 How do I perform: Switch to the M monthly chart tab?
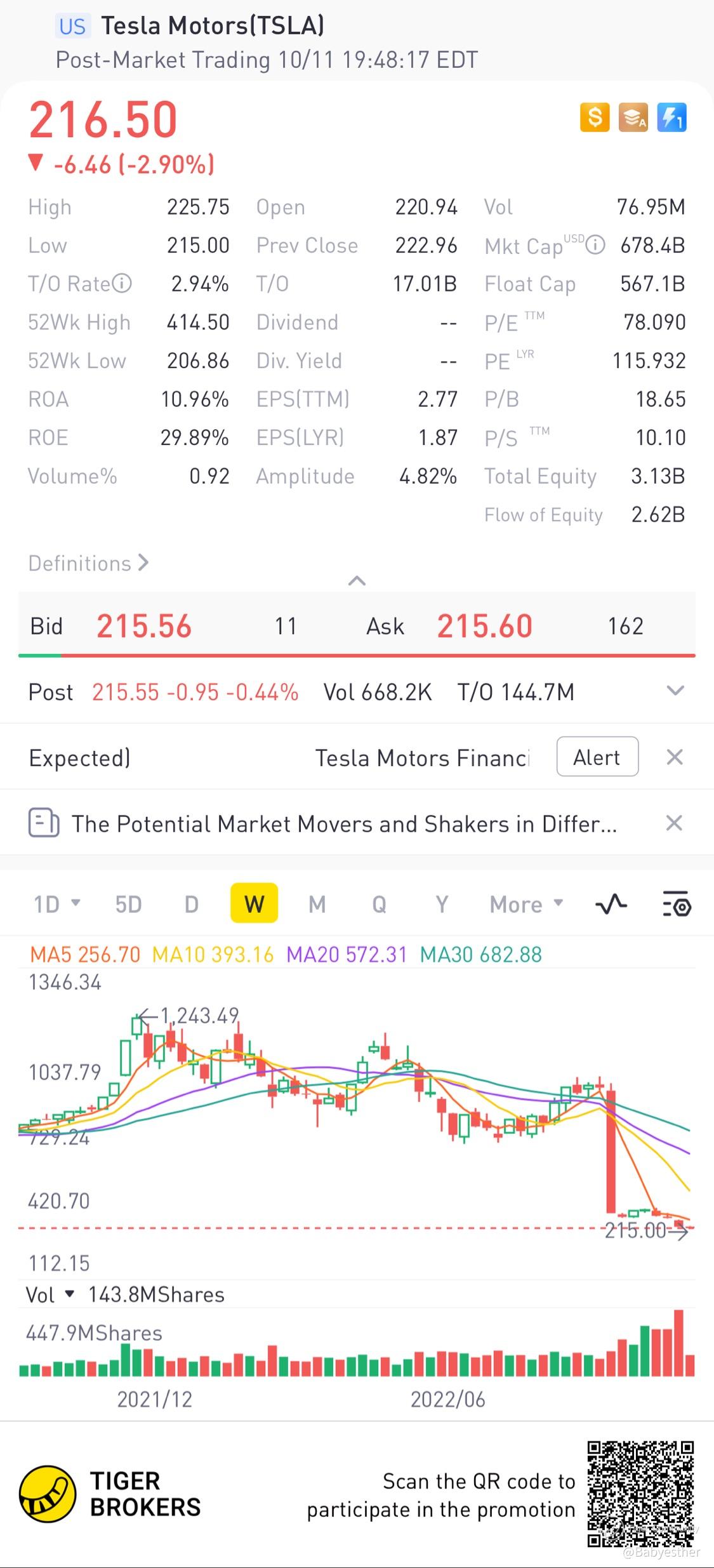[317, 904]
